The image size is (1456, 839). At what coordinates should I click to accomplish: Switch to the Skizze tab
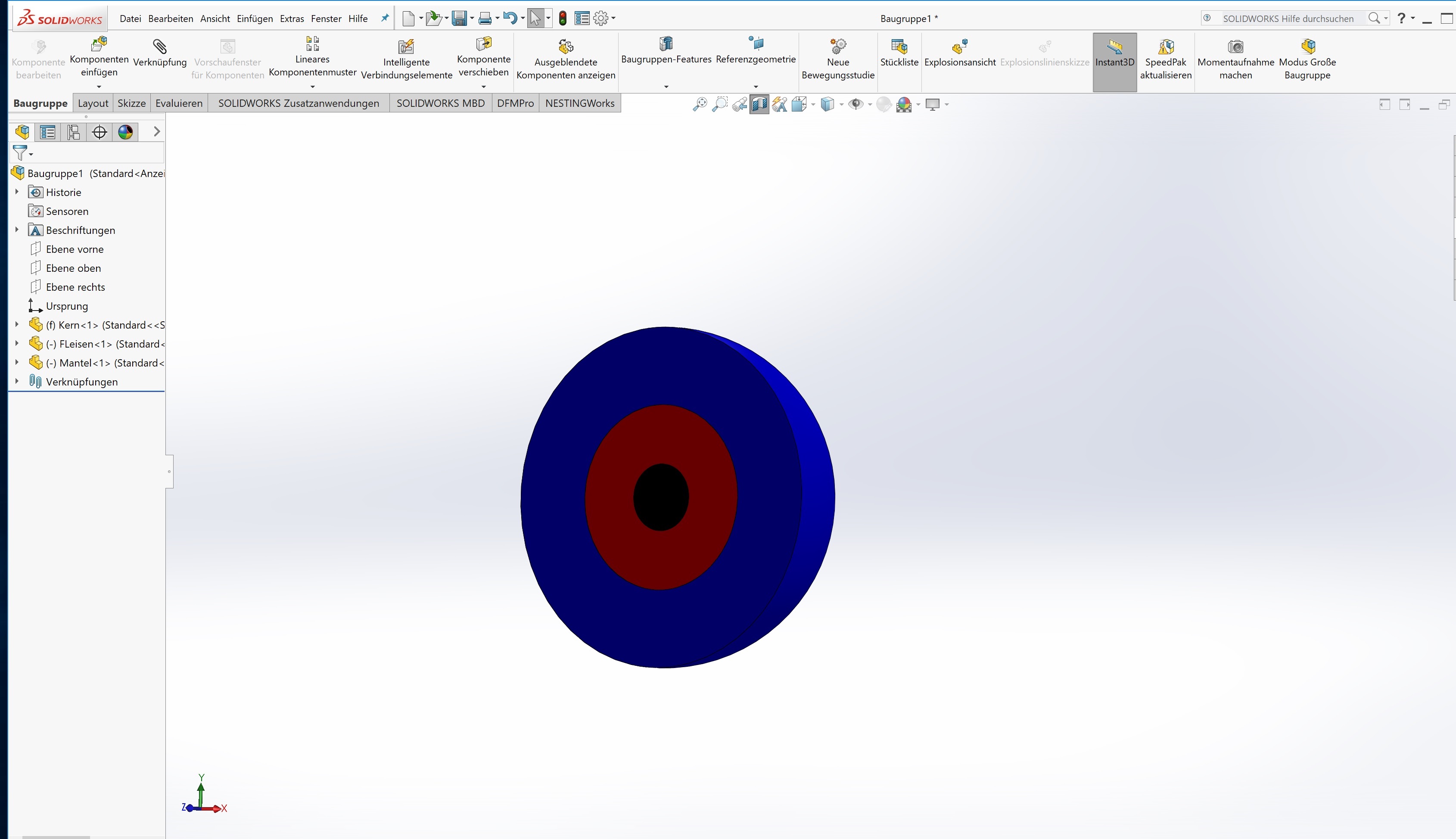coord(131,103)
